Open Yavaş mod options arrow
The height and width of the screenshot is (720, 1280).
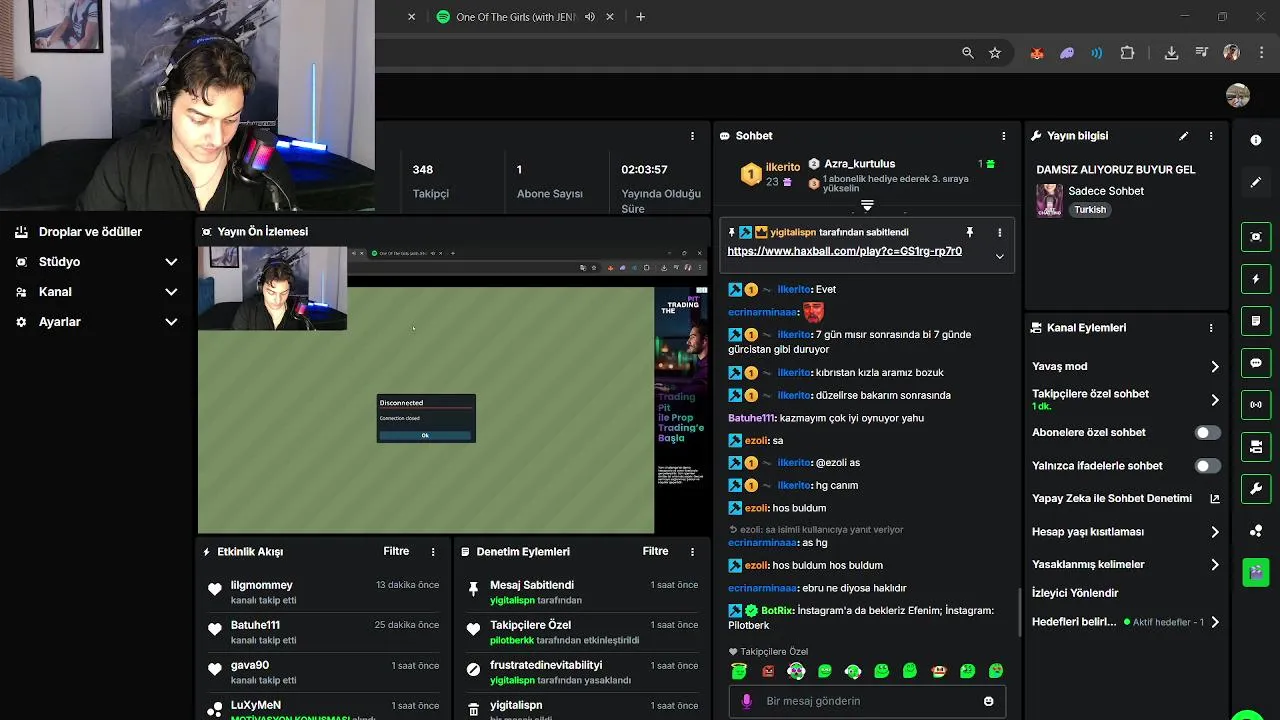[x=1215, y=367]
